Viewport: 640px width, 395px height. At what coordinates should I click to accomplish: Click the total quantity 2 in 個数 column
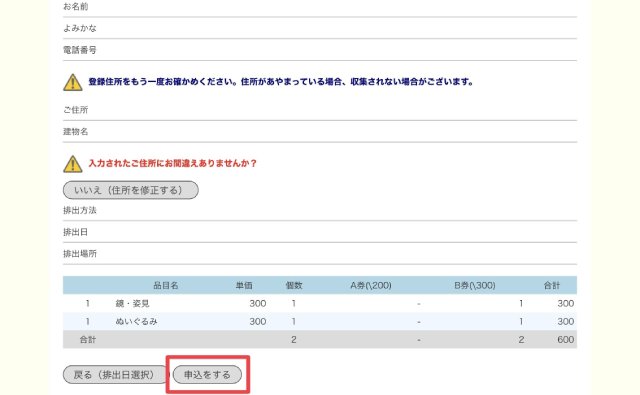[293, 339]
